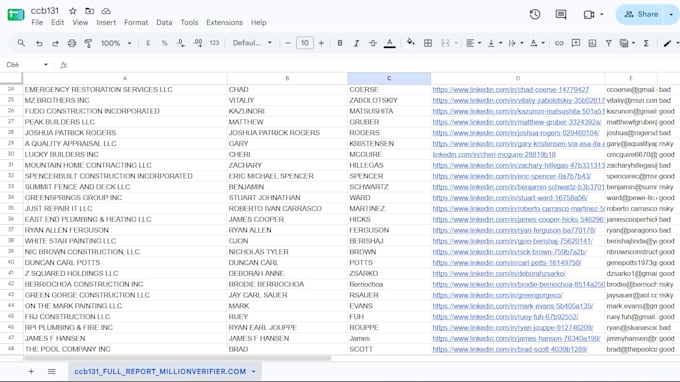The height and width of the screenshot is (382, 680).
Task: Open the Insert menu
Action: [106, 23]
